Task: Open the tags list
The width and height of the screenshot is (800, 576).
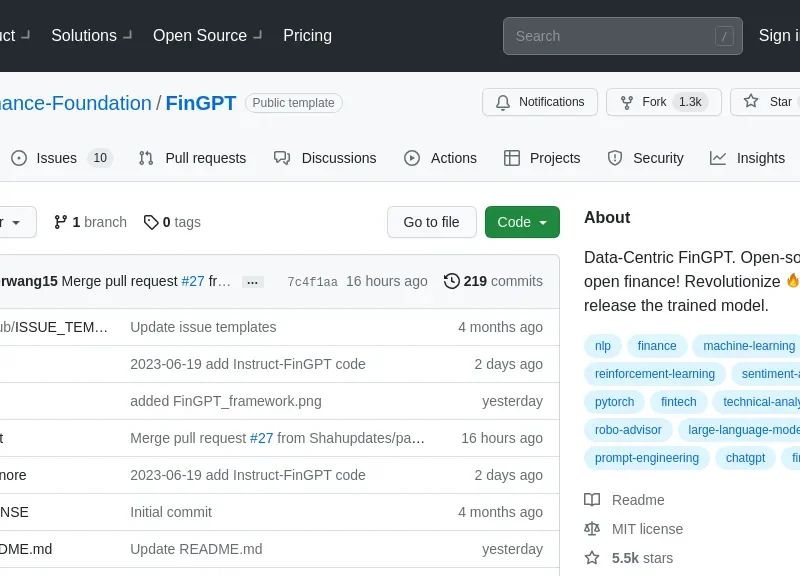Action: pyautogui.click(x=172, y=222)
